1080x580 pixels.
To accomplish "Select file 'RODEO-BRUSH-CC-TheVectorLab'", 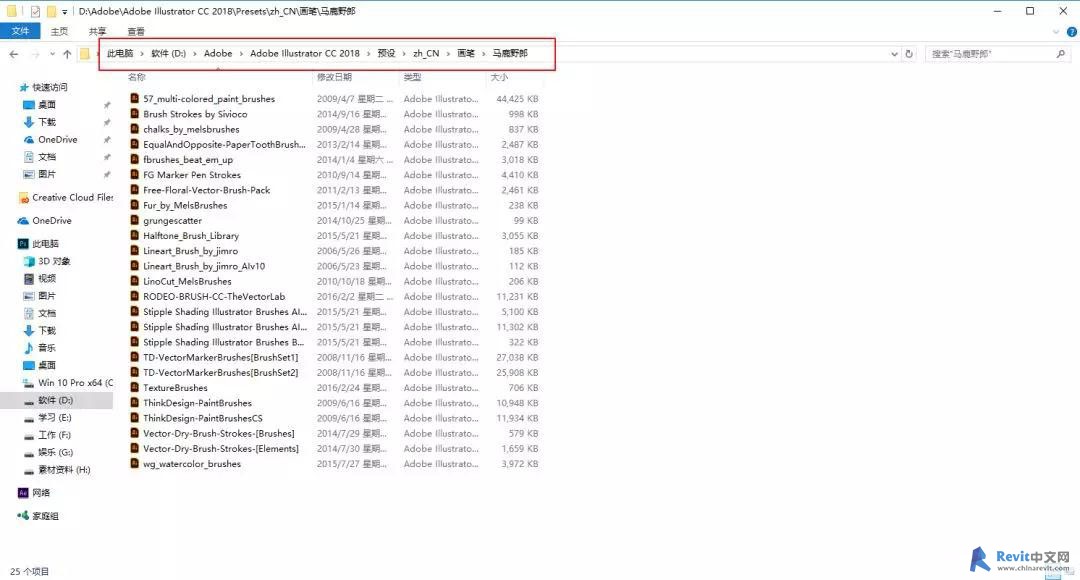I will (x=214, y=296).
